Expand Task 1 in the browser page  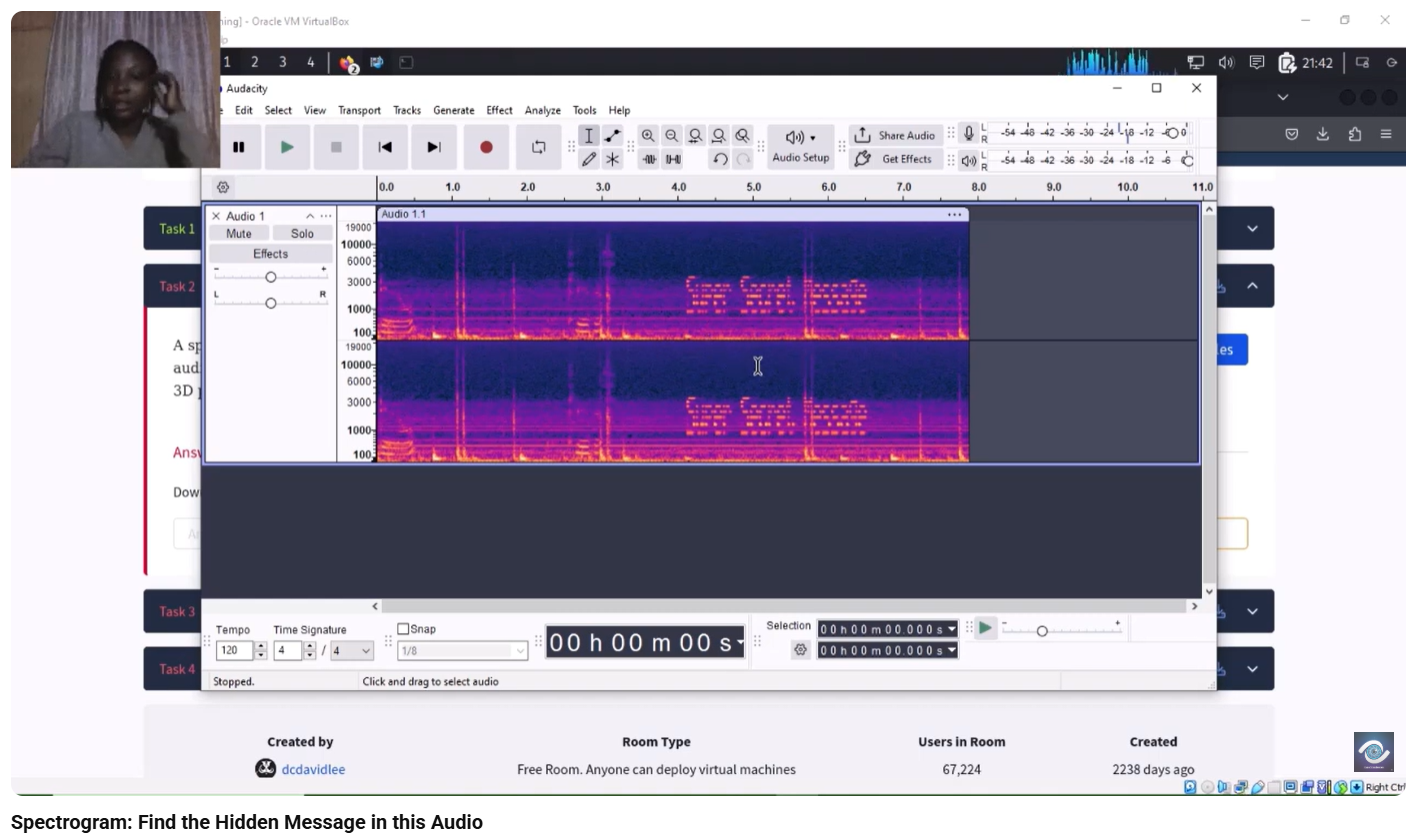click(1252, 229)
